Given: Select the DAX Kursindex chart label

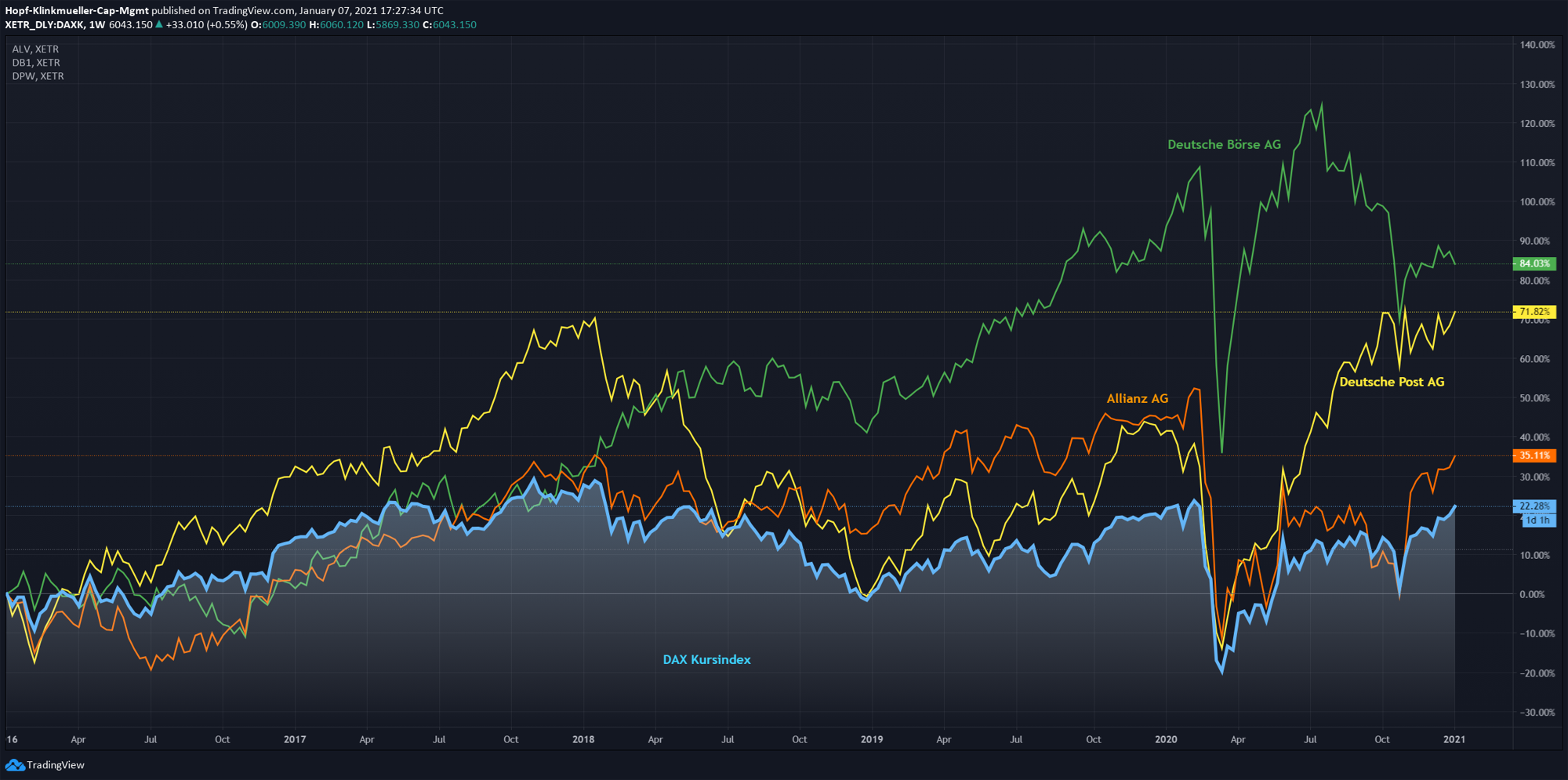Looking at the screenshot, I should point(706,659).
